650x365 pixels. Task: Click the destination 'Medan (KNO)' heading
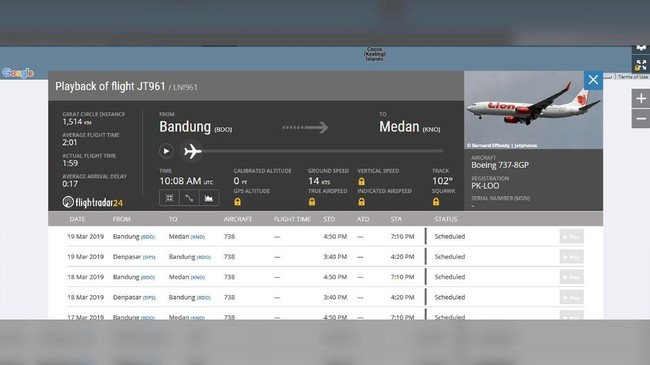410,127
